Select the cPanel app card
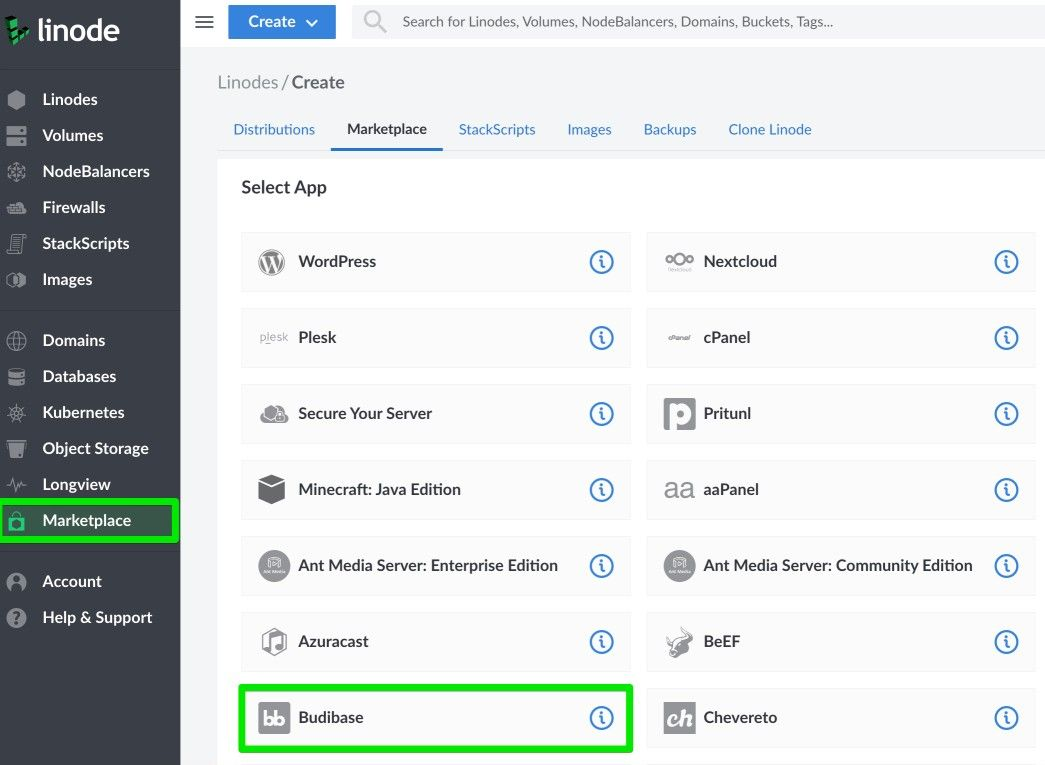Screen dimensions: 1045x765 pos(840,338)
